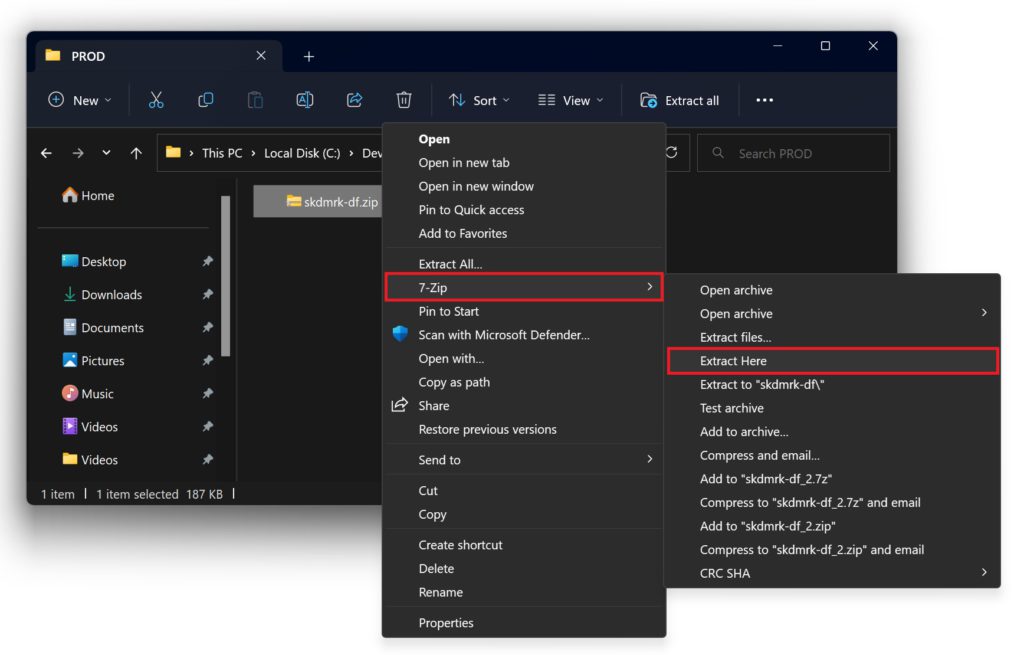Click the Delete trash icon in toolbar

(404, 100)
